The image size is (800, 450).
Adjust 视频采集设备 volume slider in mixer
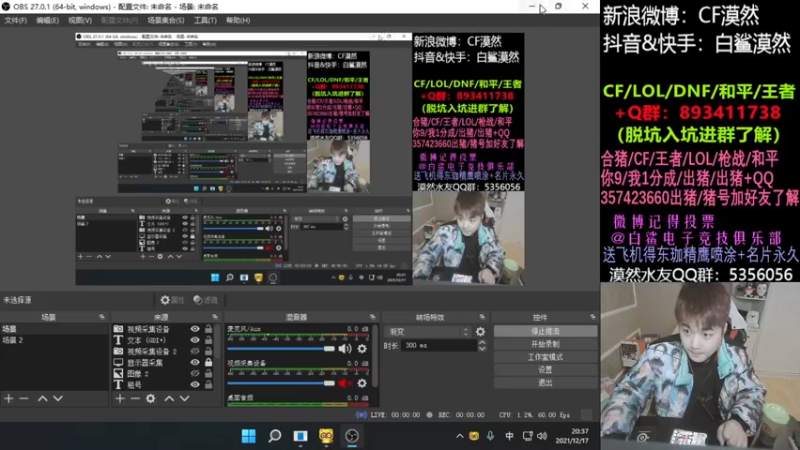pos(281,383)
